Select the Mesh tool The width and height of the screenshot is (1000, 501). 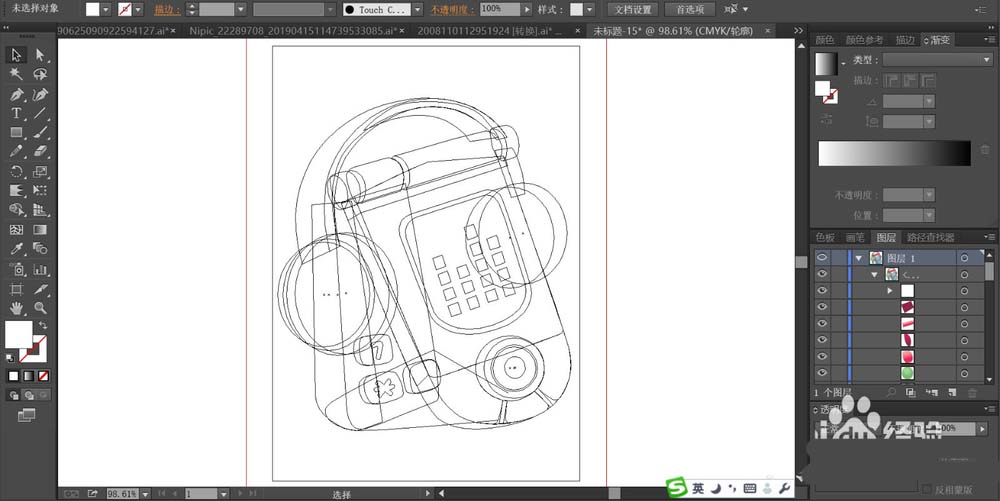(x=17, y=229)
